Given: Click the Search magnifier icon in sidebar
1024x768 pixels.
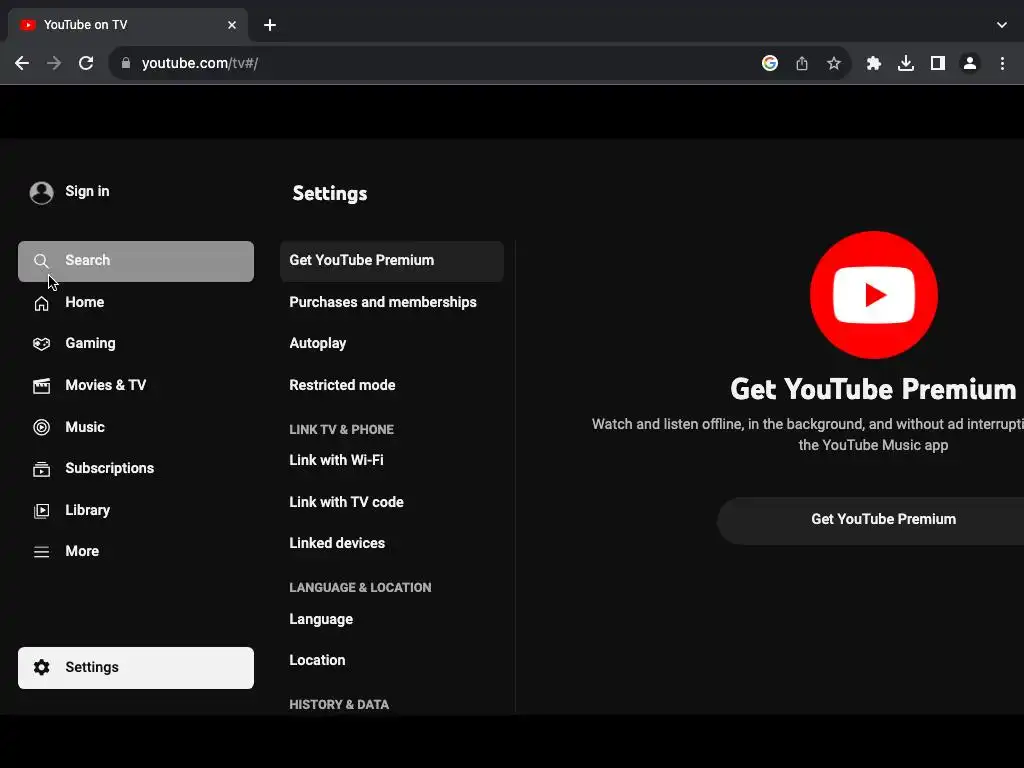Looking at the screenshot, I should coord(41,261).
